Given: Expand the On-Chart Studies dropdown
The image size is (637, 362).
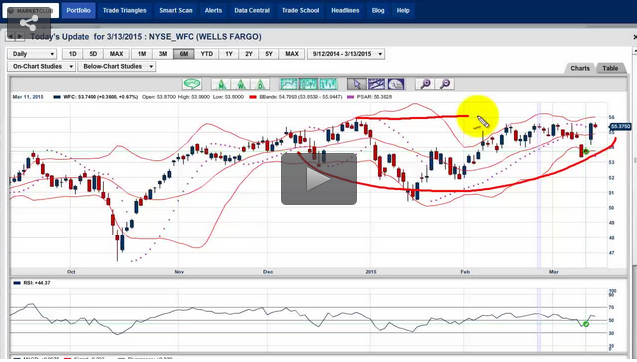Looking at the screenshot, I should pyautogui.click(x=41, y=67).
